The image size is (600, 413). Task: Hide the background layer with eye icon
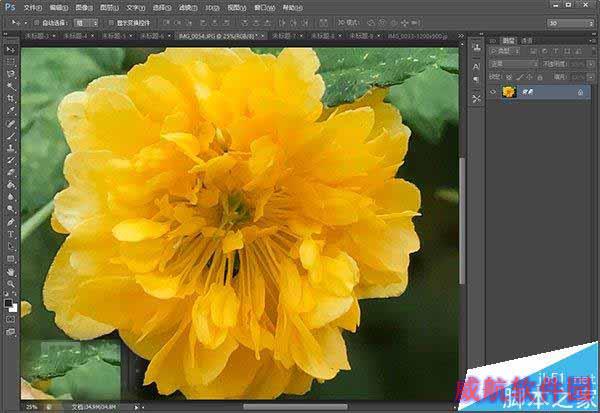point(493,92)
